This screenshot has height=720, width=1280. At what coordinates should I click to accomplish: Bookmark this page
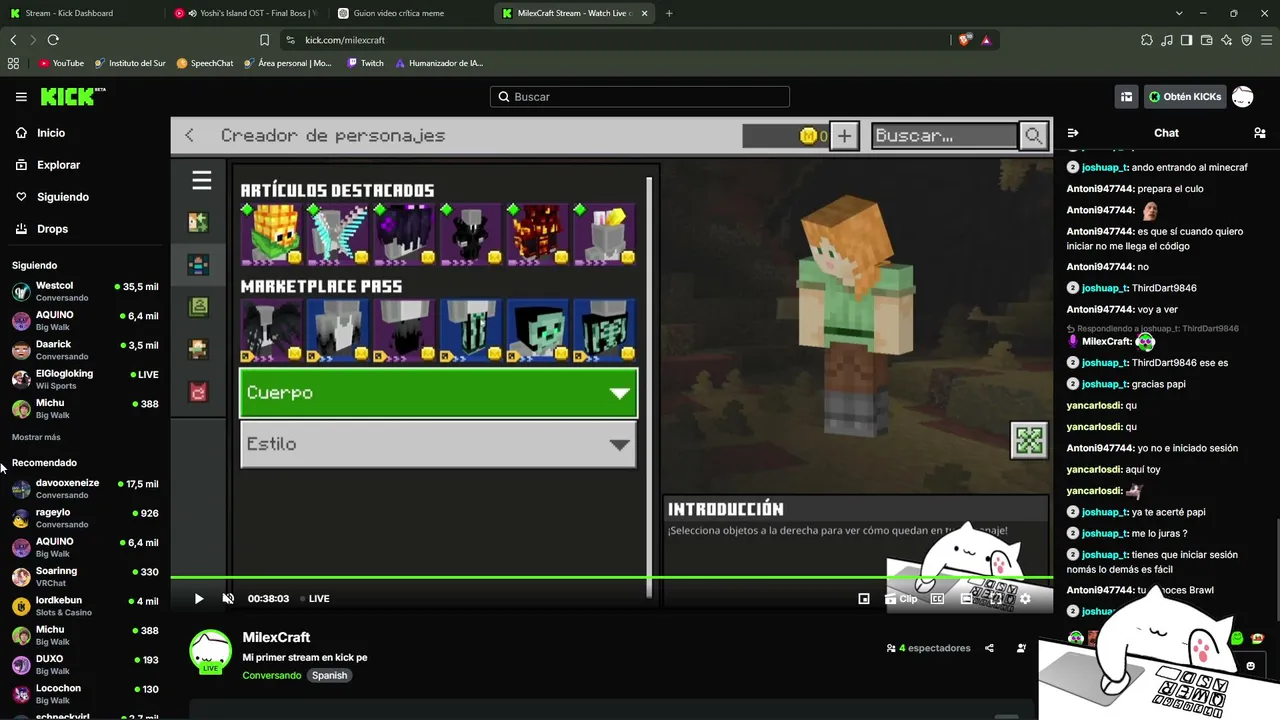[264, 40]
